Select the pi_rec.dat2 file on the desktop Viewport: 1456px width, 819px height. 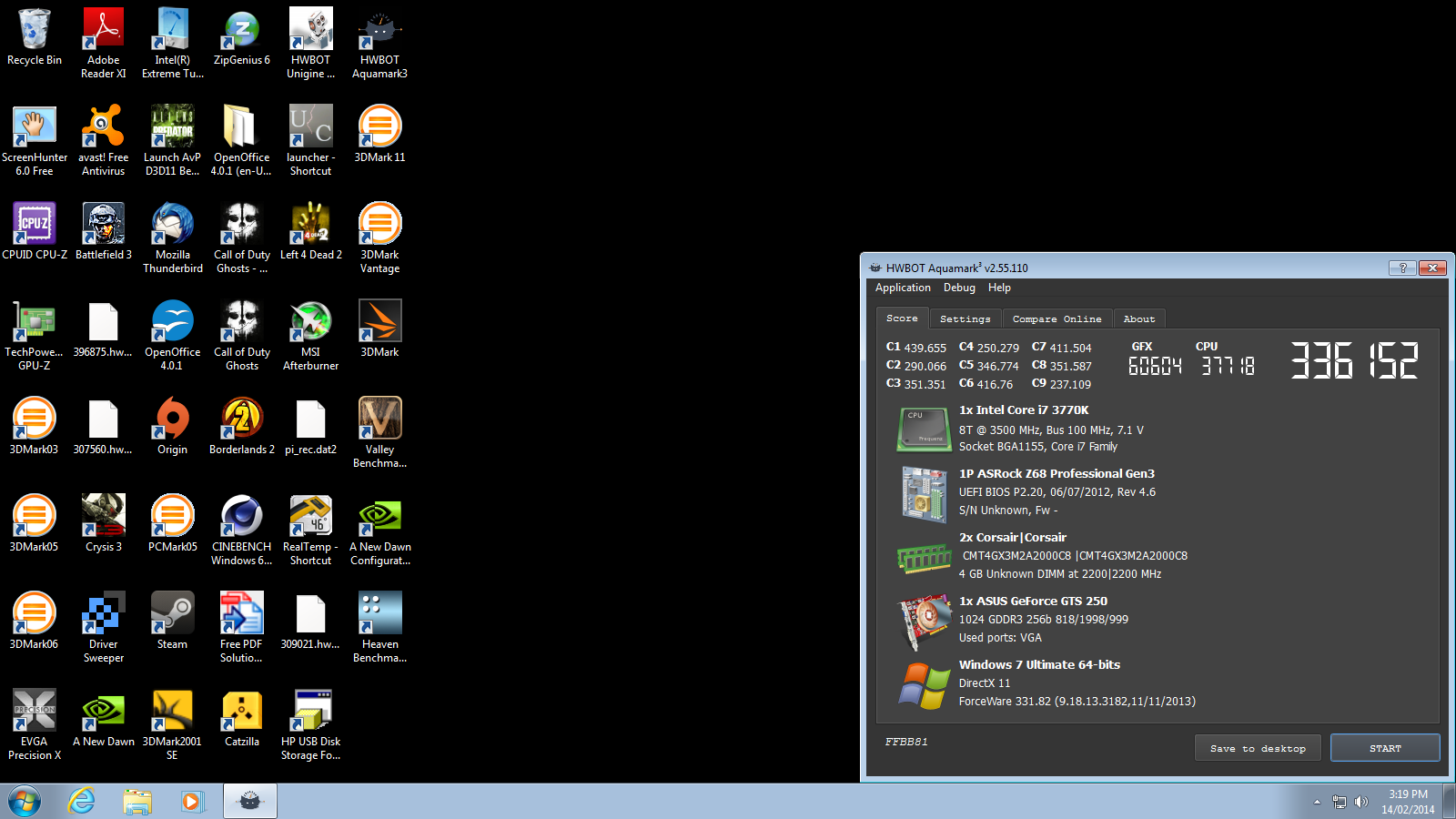coord(310,427)
